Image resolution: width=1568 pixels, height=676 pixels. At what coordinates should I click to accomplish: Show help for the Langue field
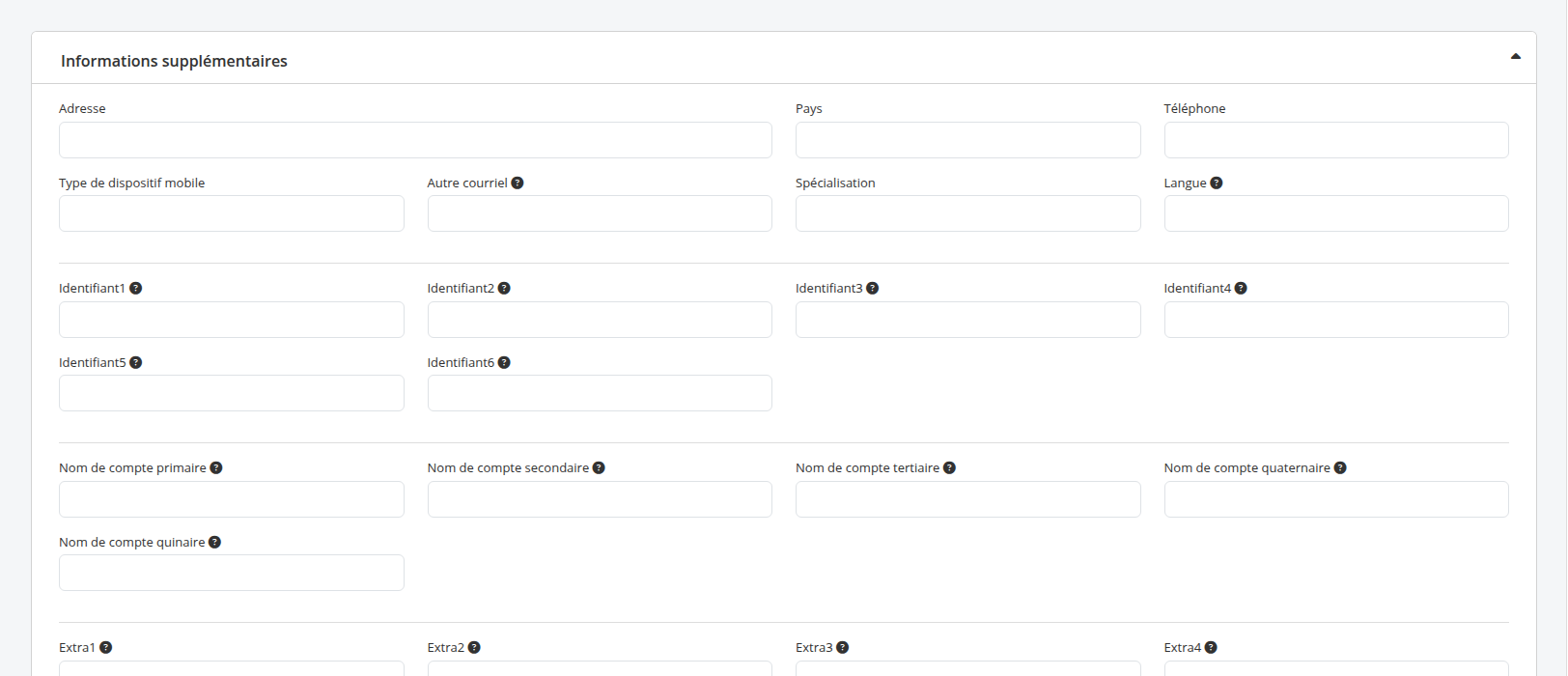(1217, 183)
